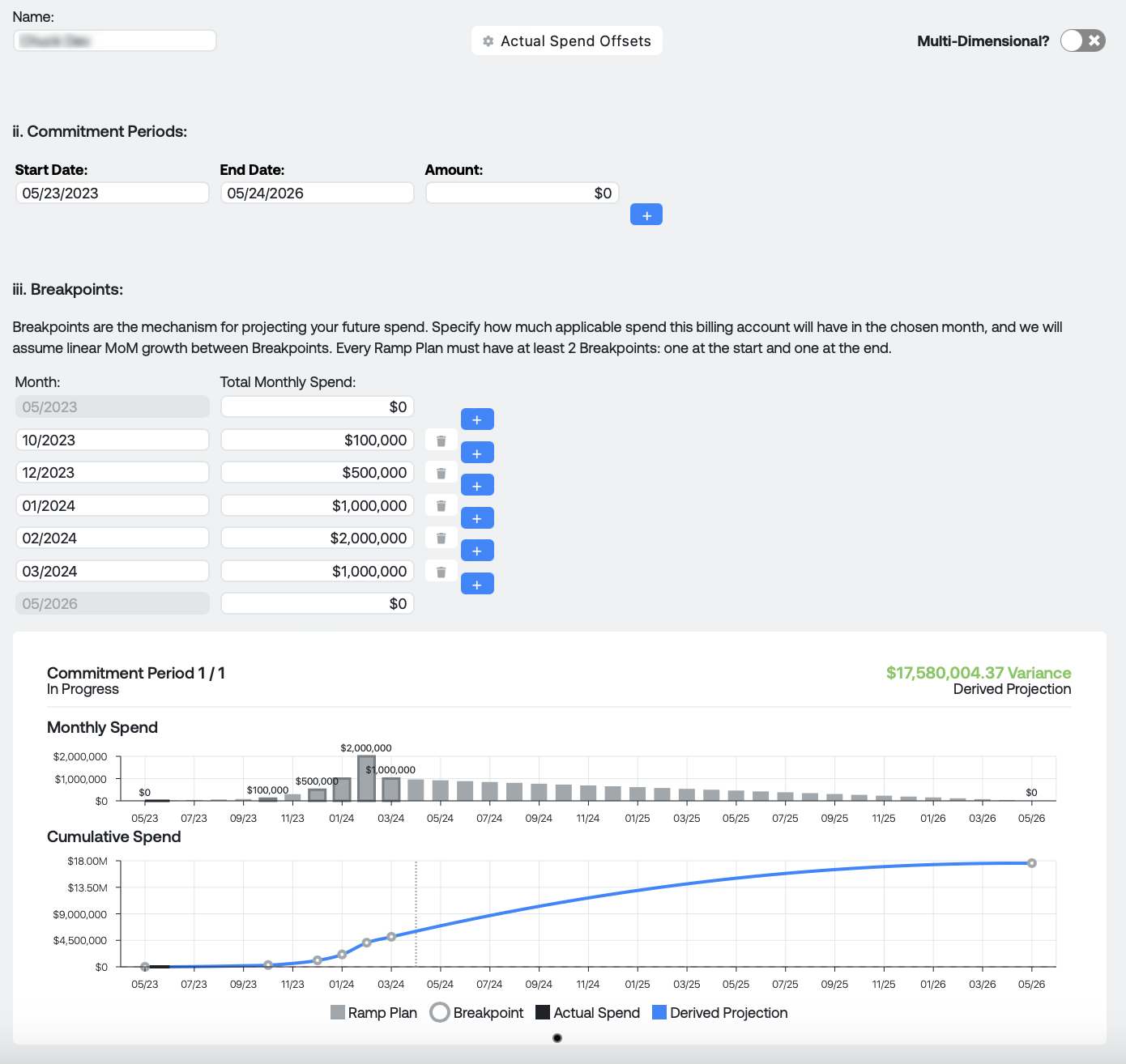
Task: Click the Name input field
Action: click(x=115, y=40)
